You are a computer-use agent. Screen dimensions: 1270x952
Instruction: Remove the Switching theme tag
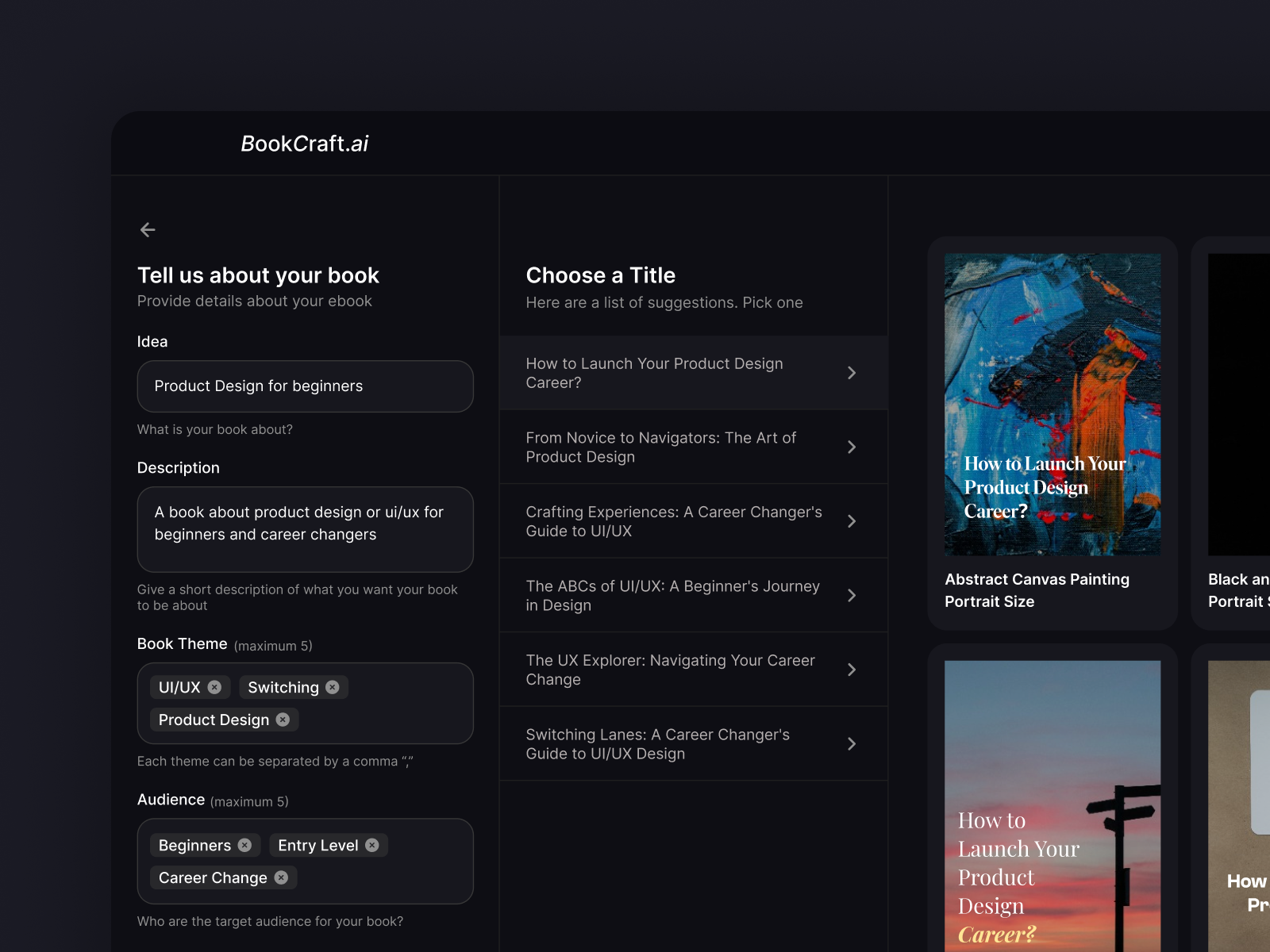click(333, 687)
